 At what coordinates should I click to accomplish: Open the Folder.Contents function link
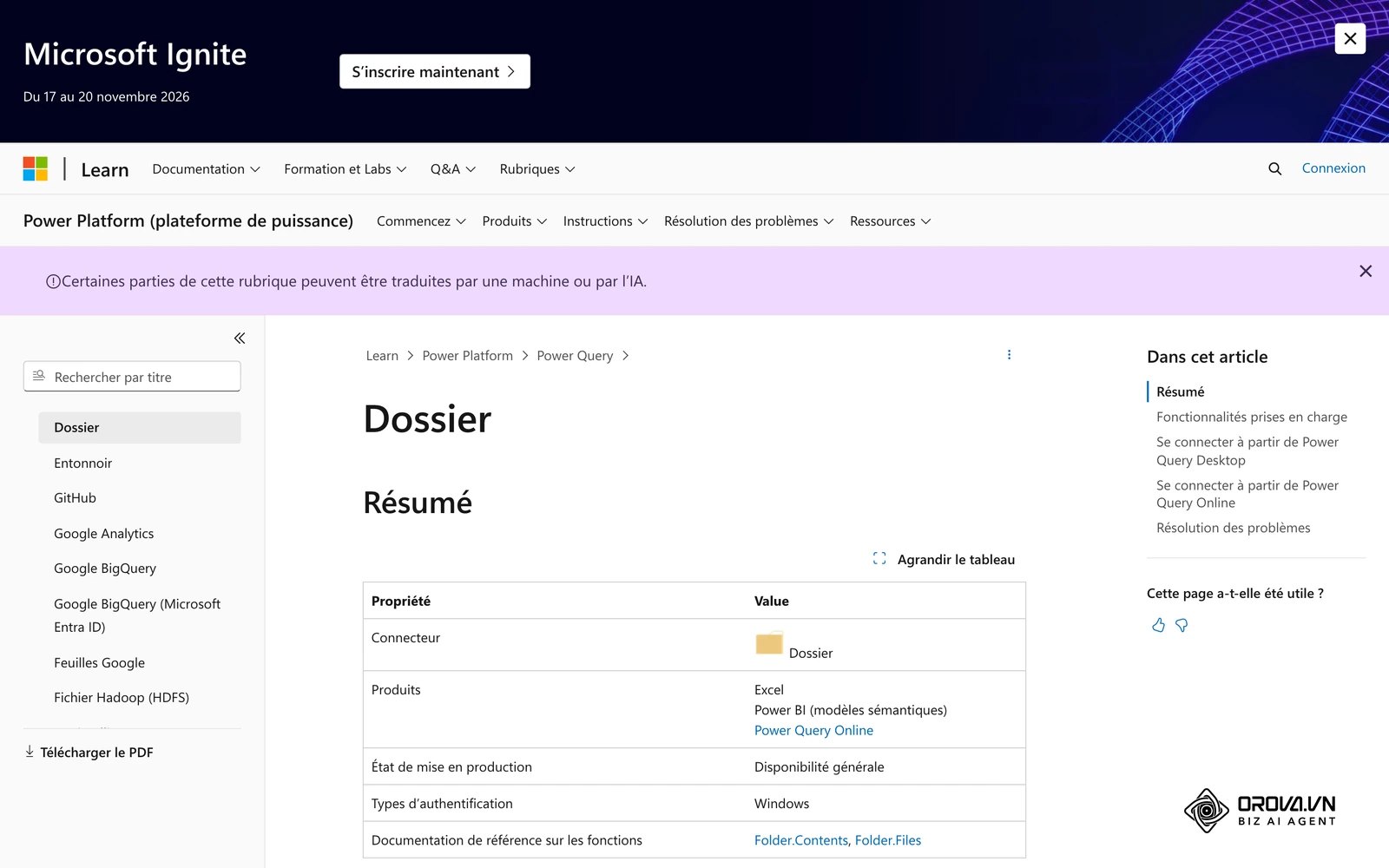tap(801, 840)
